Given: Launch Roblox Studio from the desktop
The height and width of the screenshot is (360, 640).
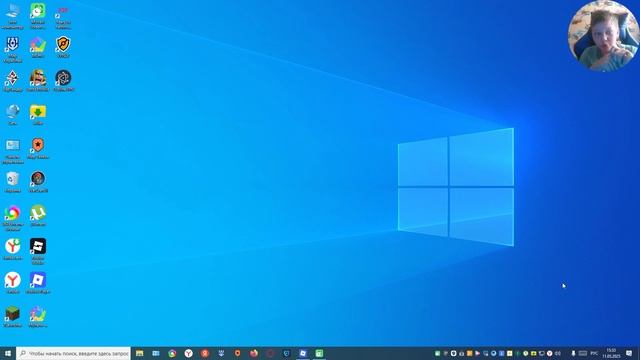Looking at the screenshot, I should point(38,251).
